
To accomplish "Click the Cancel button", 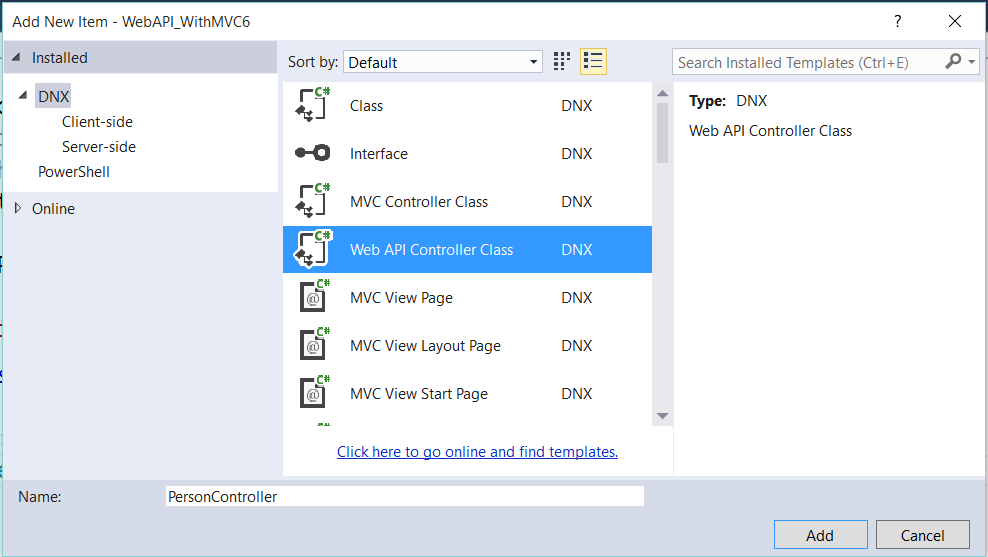I will point(922,535).
